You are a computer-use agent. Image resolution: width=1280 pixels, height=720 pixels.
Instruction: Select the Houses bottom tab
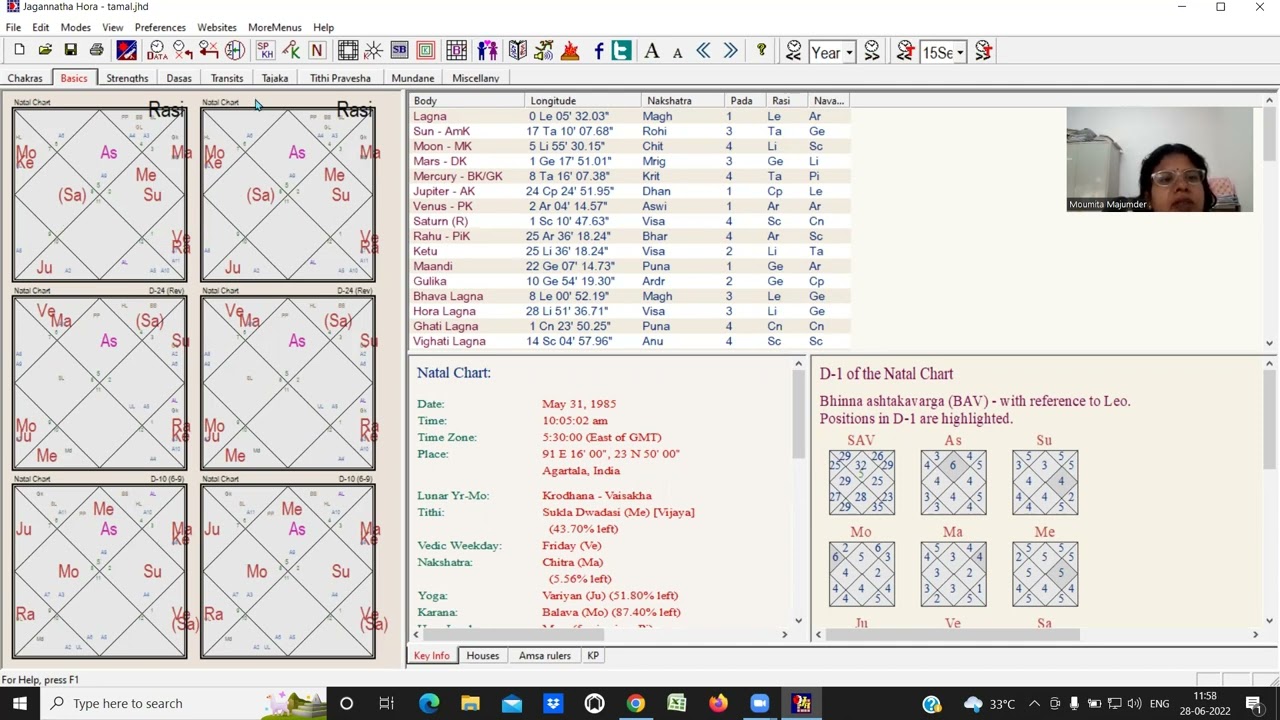[482, 656]
